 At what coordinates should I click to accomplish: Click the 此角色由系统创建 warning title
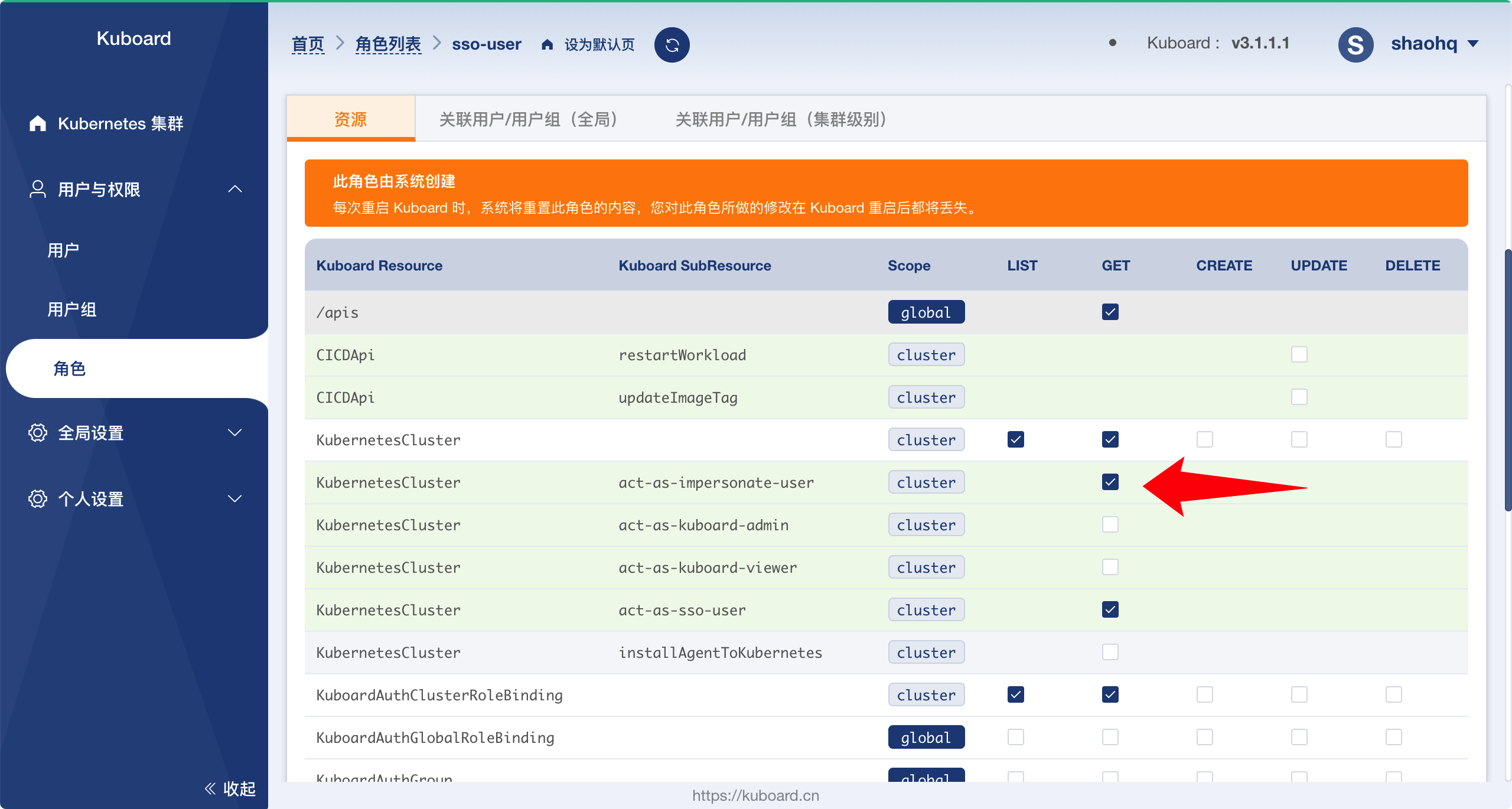pos(394,181)
